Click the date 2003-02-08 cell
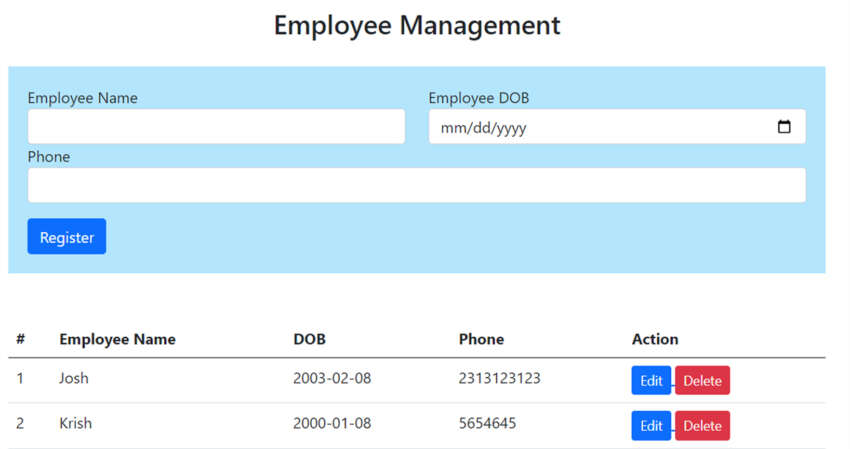The image size is (850, 449). (332, 378)
